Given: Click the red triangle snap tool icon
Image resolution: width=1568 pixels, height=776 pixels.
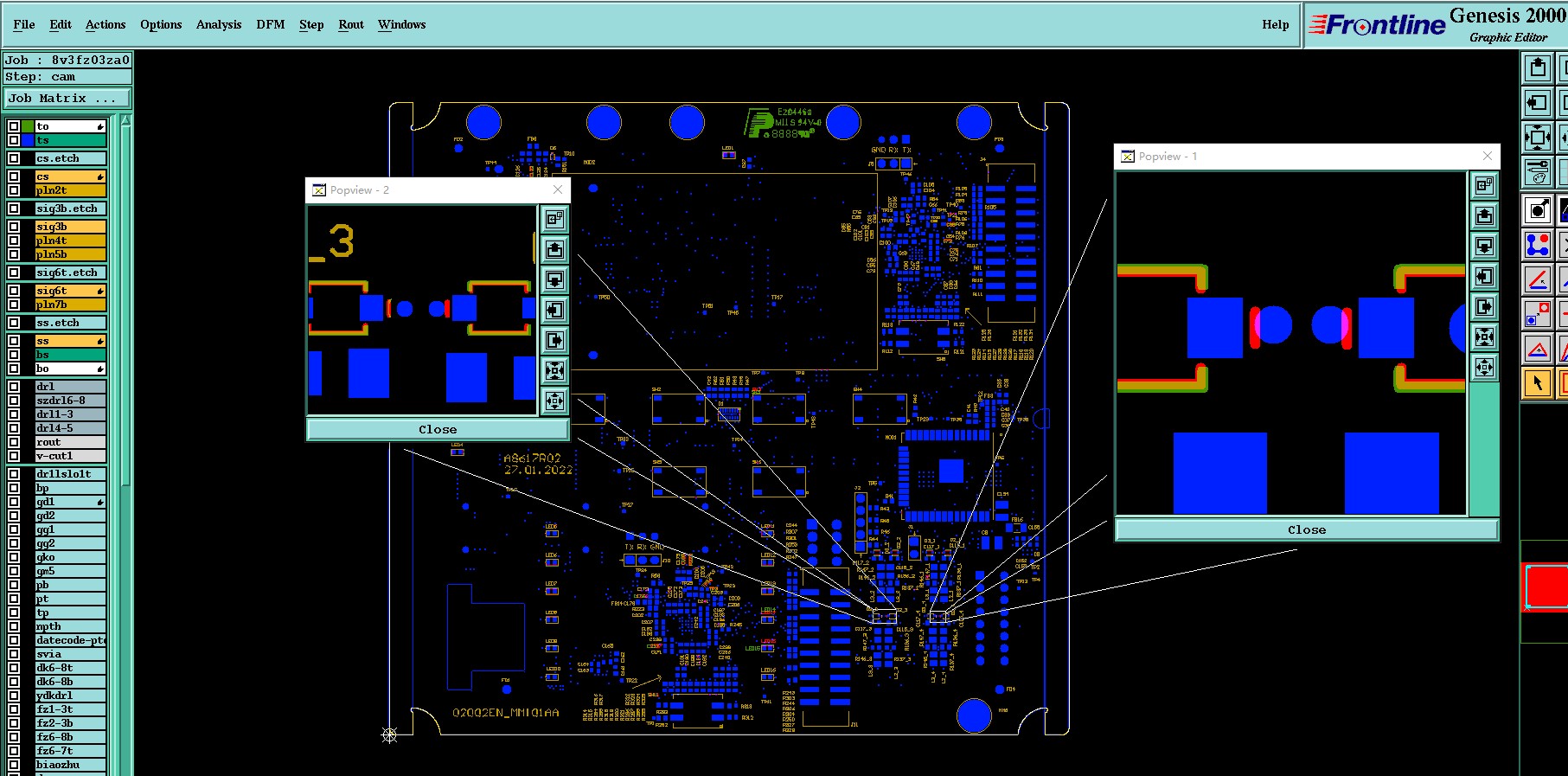Looking at the screenshot, I should point(1537,350).
